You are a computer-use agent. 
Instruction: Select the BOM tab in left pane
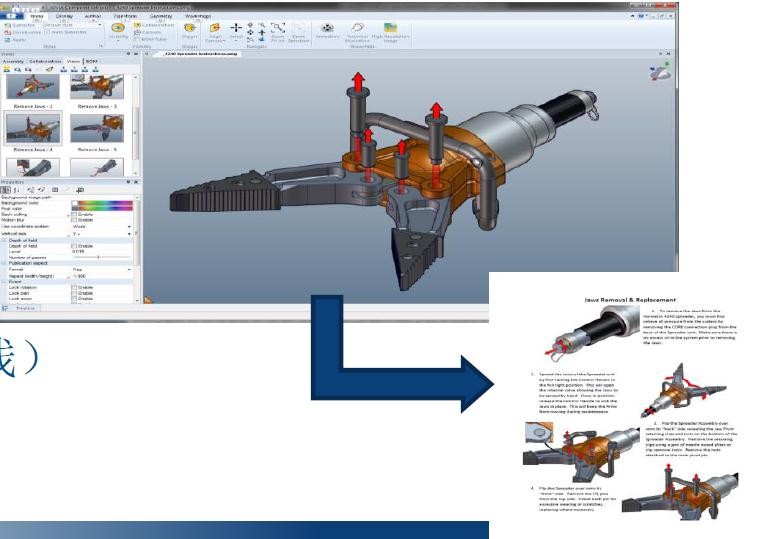coord(92,61)
